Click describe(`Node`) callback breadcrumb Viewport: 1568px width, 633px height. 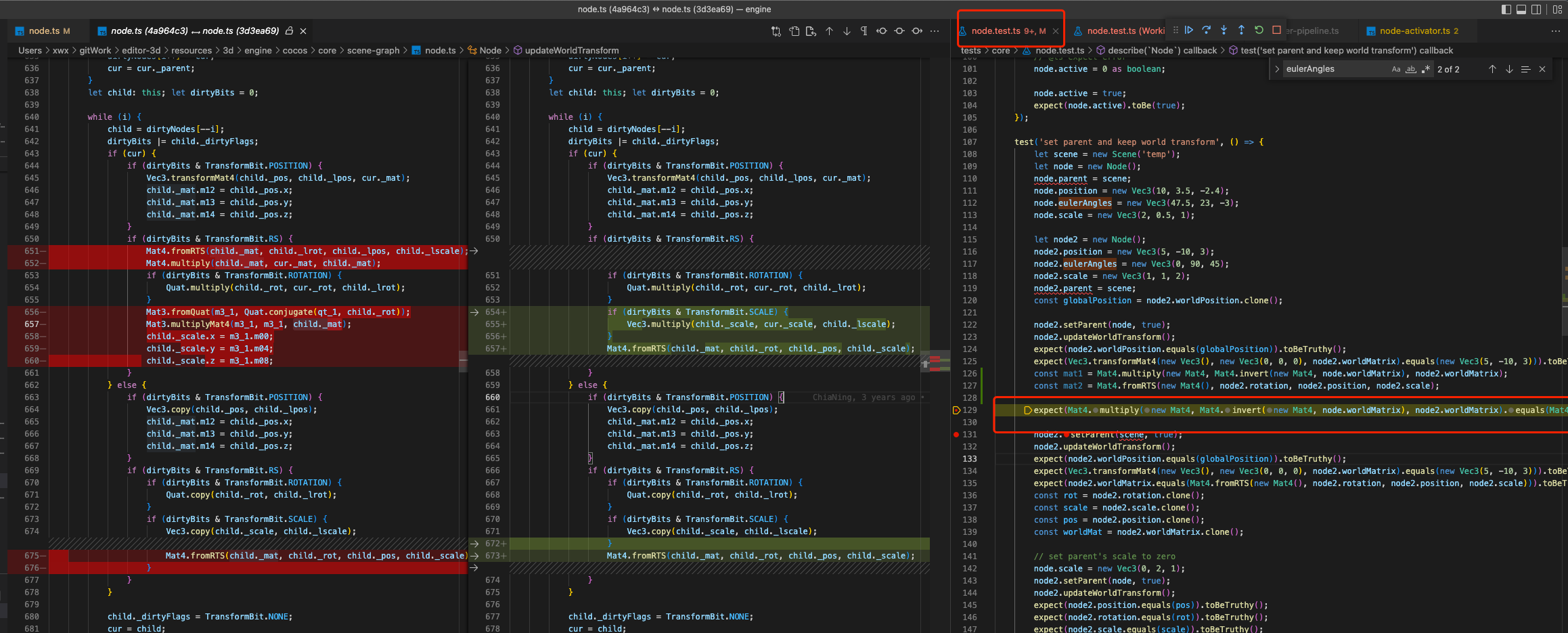[x=1161, y=51]
